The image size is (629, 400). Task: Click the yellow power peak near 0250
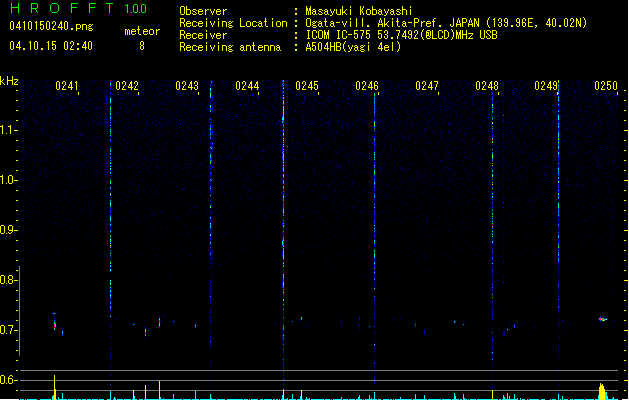(602, 392)
